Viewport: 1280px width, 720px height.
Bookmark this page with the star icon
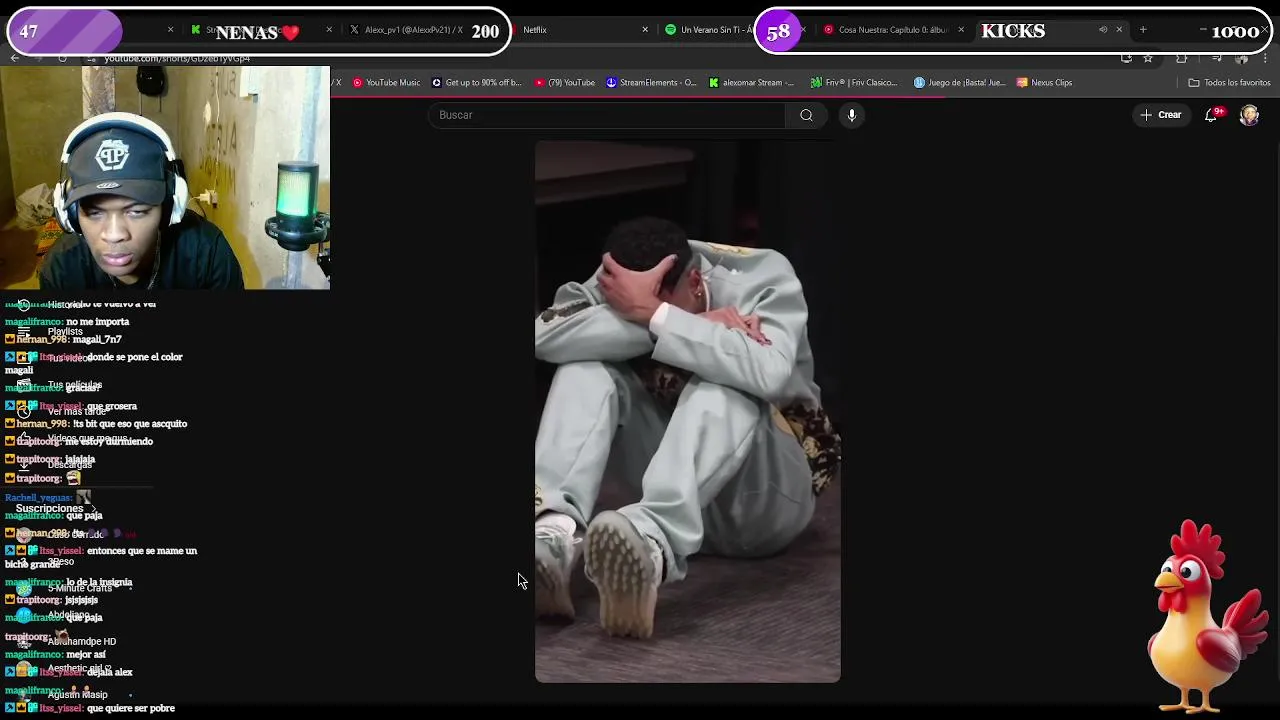click(1148, 58)
